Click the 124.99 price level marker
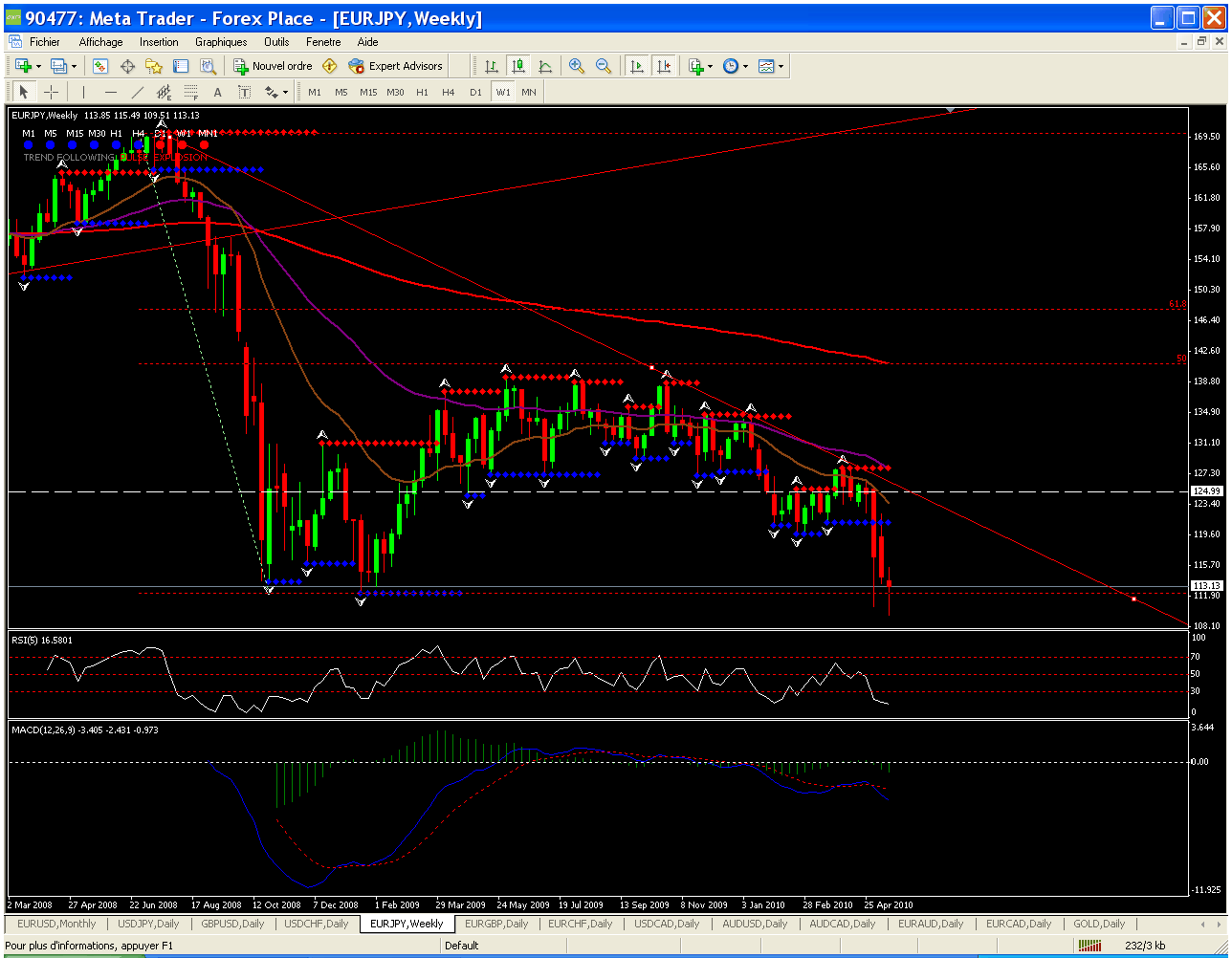The image size is (1232, 958). pyautogui.click(x=1207, y=491)
